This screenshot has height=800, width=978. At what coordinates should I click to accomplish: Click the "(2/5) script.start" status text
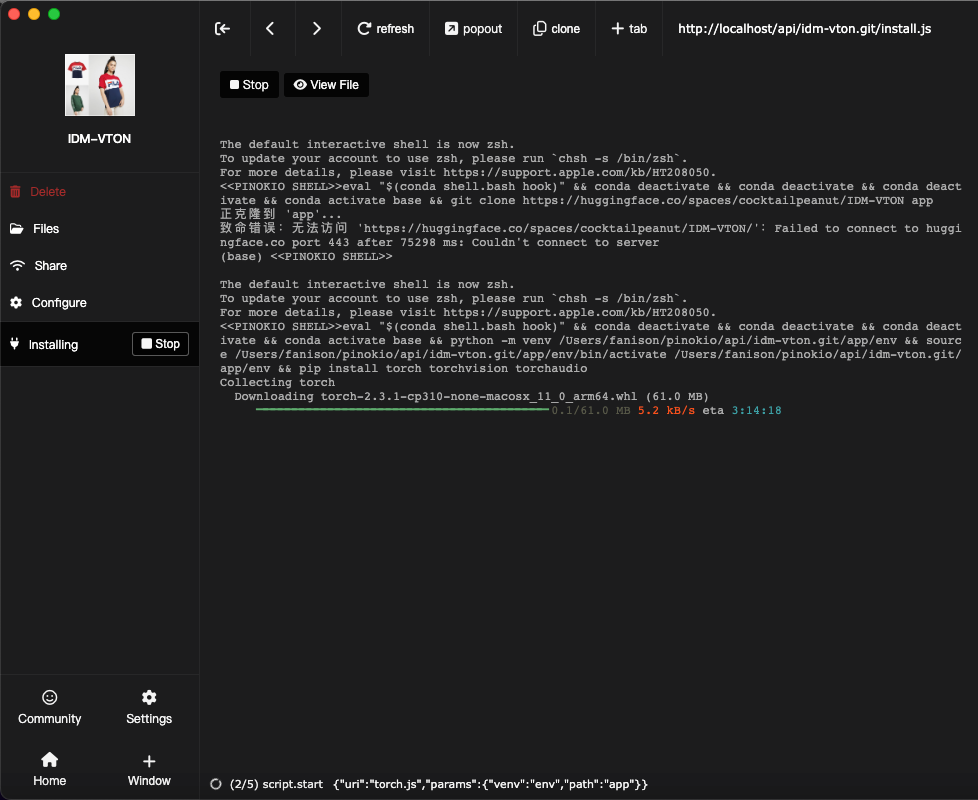(276, 784)
